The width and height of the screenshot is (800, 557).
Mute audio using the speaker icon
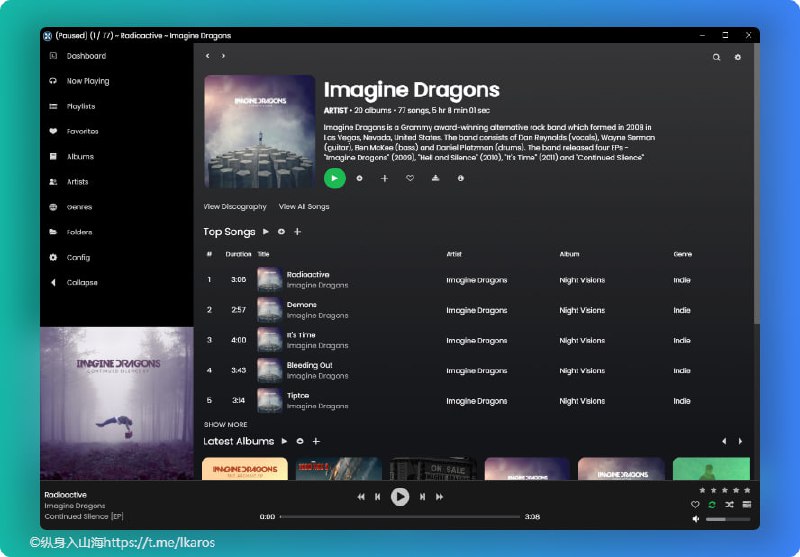pos(696,519)
